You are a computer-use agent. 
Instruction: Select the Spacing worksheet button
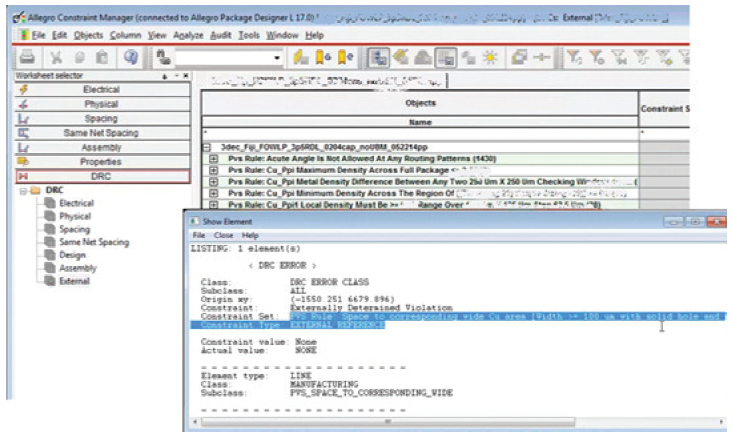tap(103, 118)
